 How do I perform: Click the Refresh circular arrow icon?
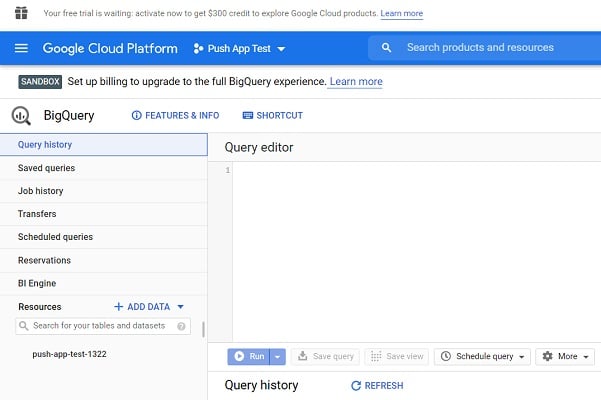click(x=356, y=386)
